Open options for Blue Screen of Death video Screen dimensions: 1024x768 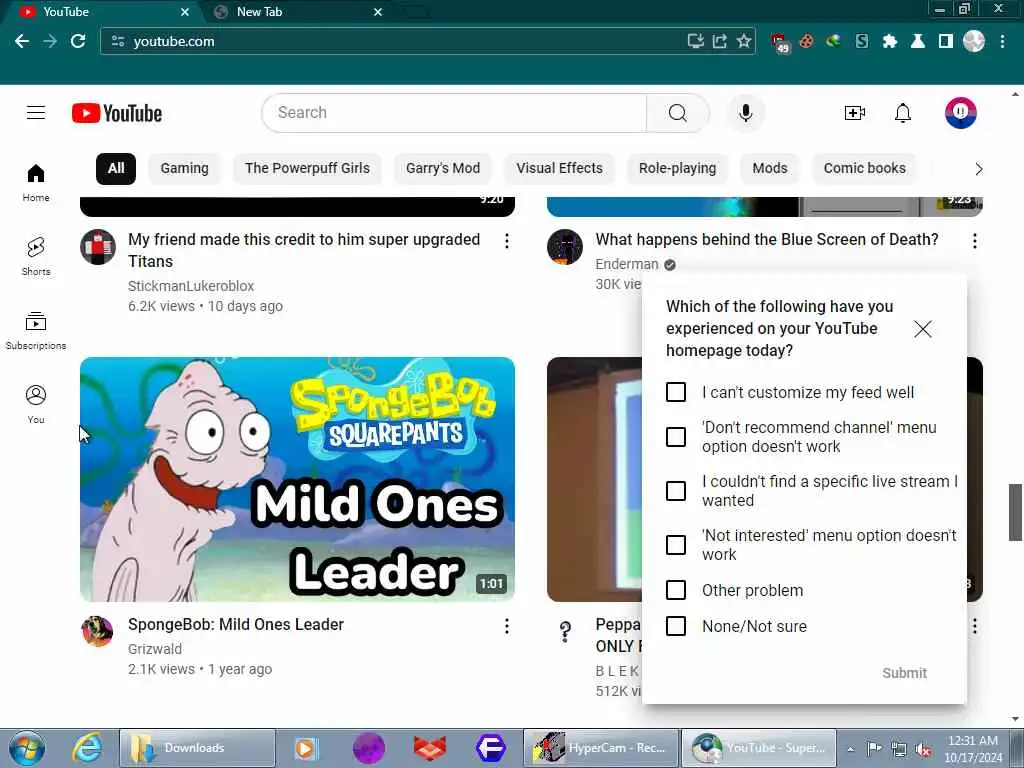(x=974, y=241)
